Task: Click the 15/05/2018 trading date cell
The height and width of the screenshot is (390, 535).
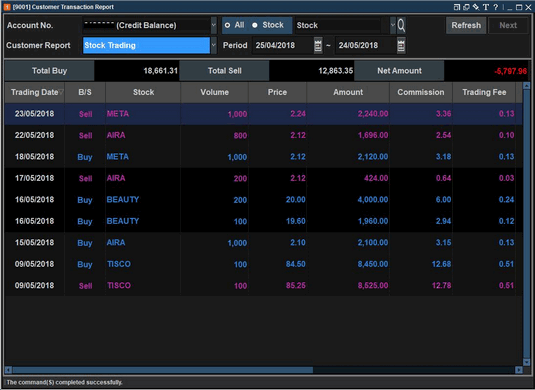Action: pyautogui.click(x=34, y=243)
